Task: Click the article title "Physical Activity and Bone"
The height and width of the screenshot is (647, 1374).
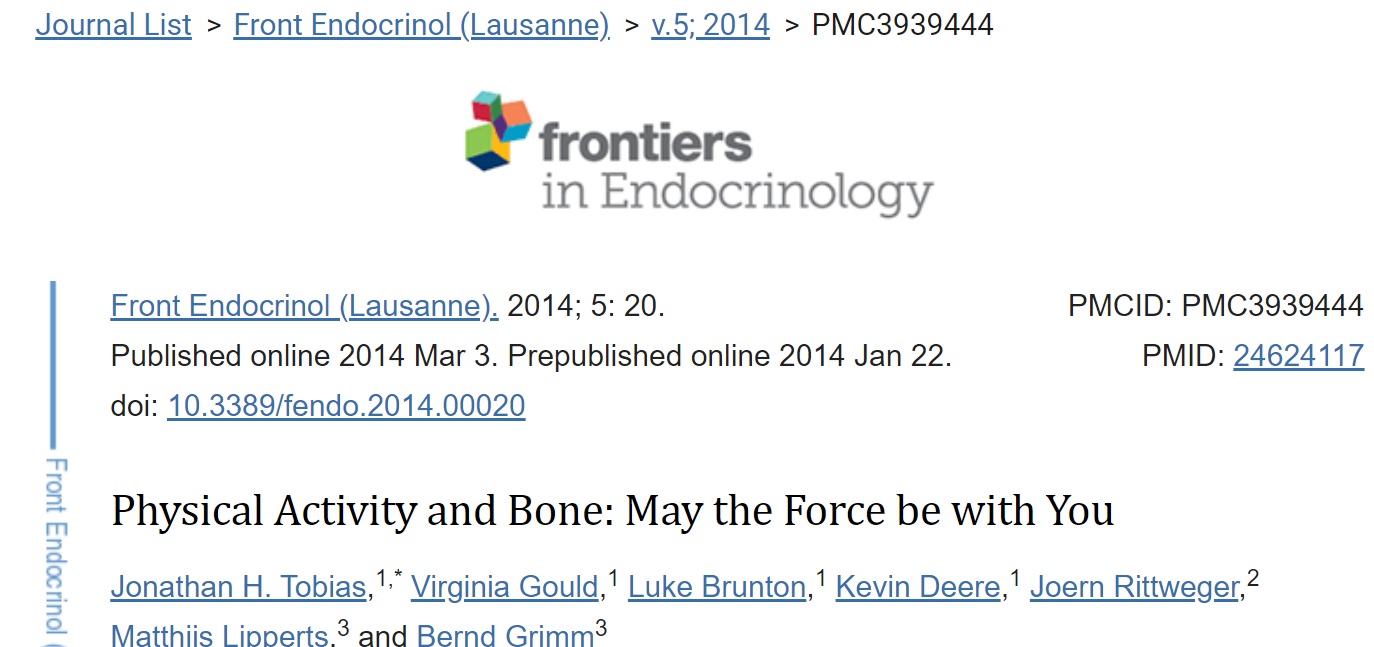Action: pos(612,511)
